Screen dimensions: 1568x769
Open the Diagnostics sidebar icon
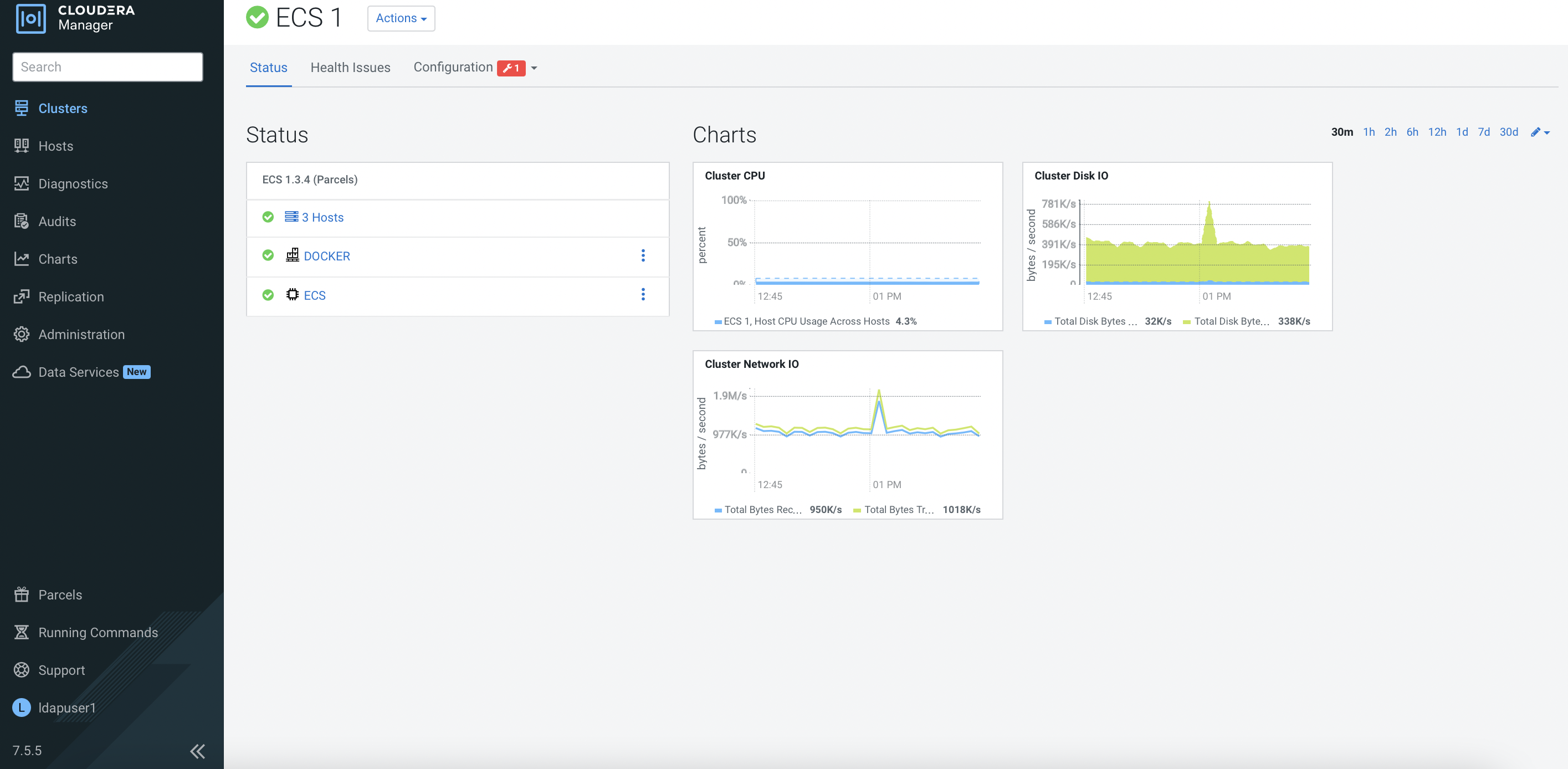pos(22,183)
